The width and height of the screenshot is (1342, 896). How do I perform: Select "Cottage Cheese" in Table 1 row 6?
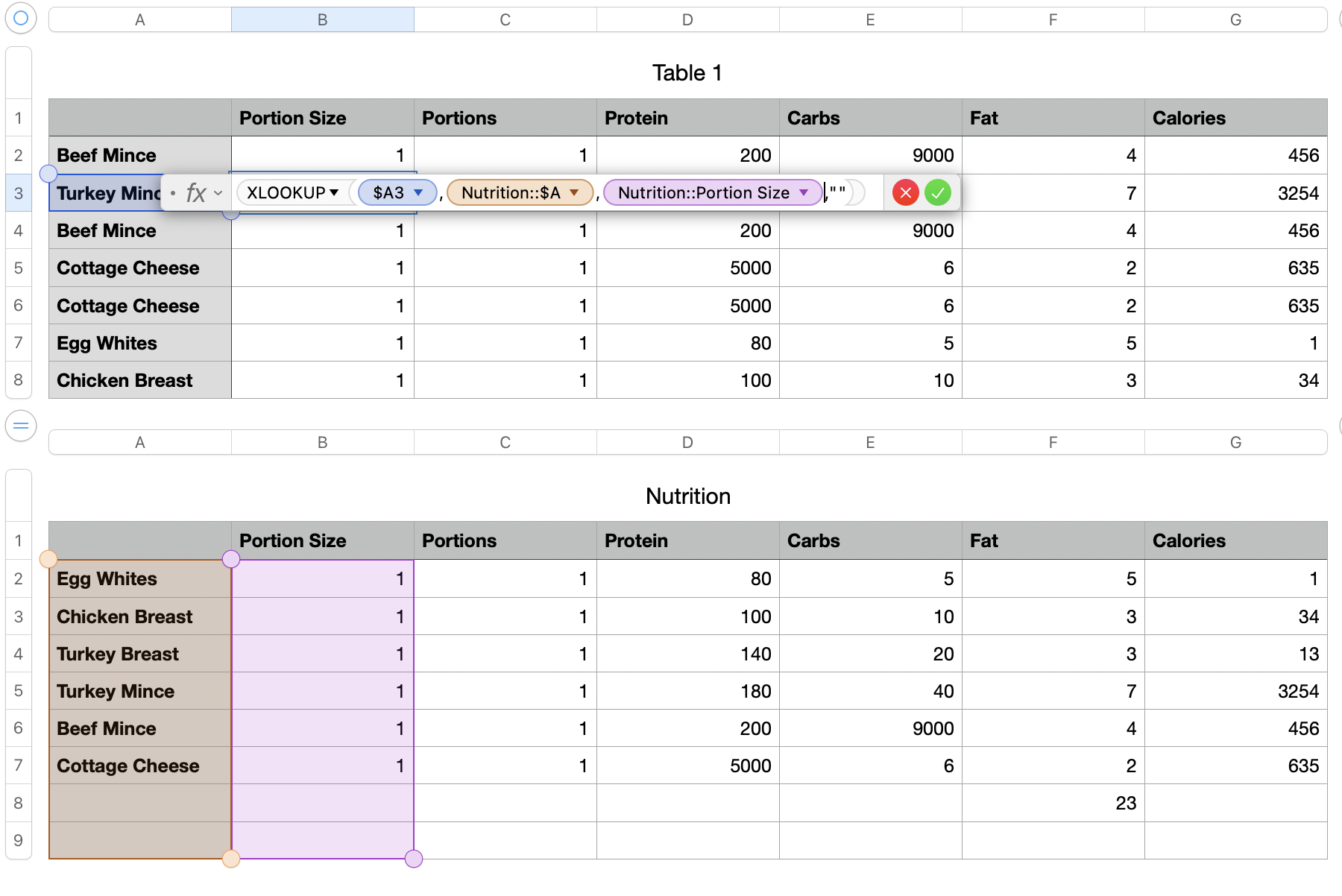pos(128,306)
